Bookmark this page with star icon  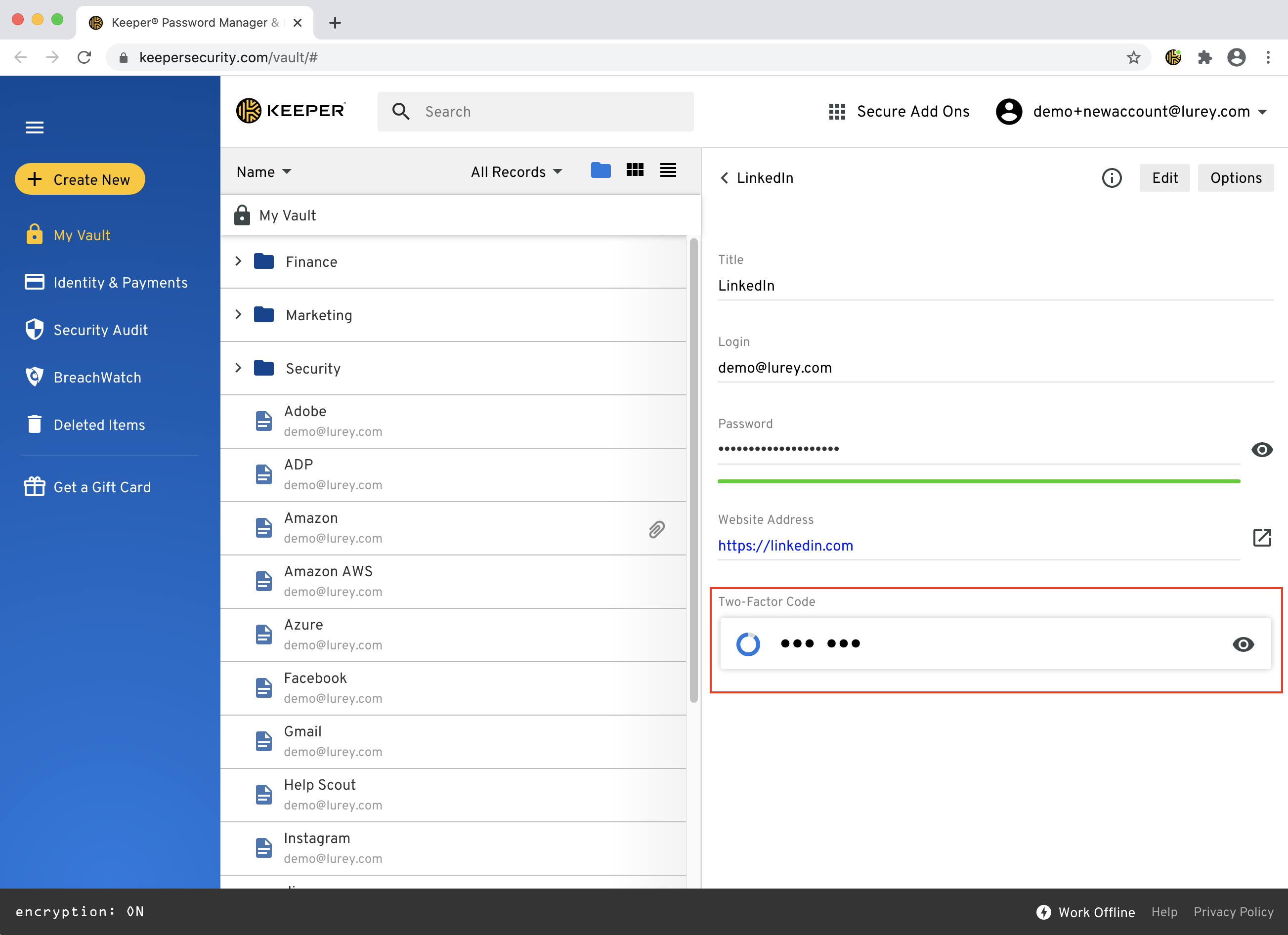[1133, 57]
